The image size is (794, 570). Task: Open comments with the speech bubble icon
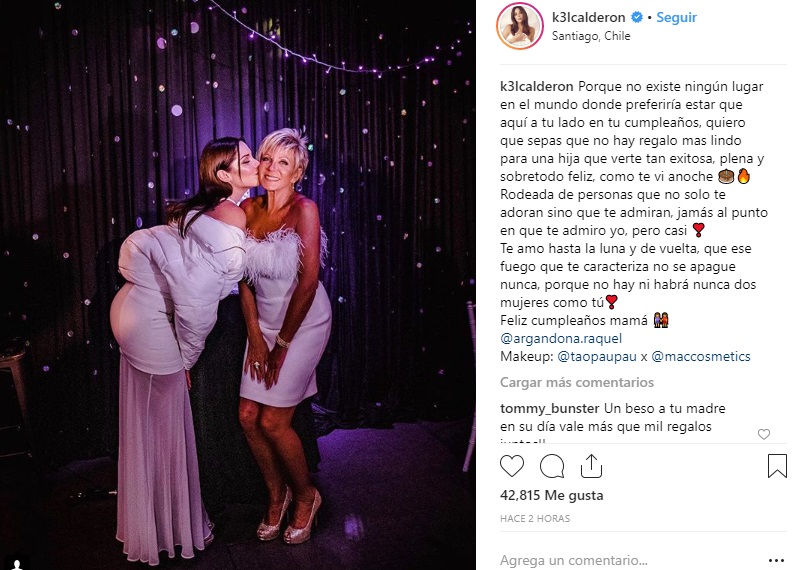pos(551,466)
